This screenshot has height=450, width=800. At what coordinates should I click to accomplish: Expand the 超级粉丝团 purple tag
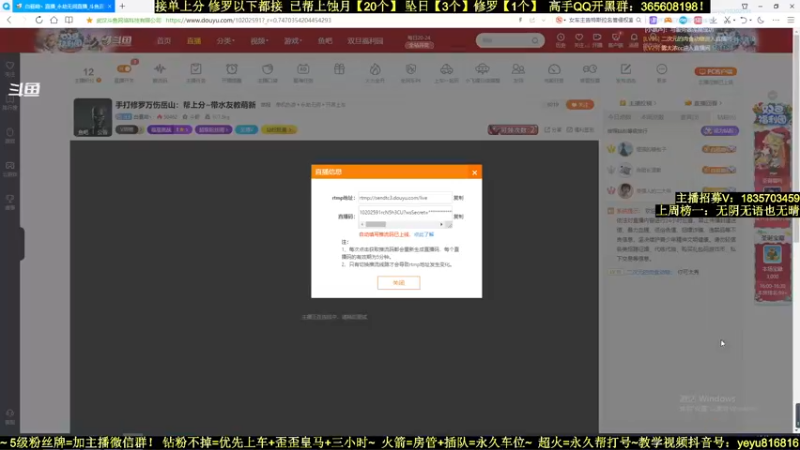coord(213,130)
